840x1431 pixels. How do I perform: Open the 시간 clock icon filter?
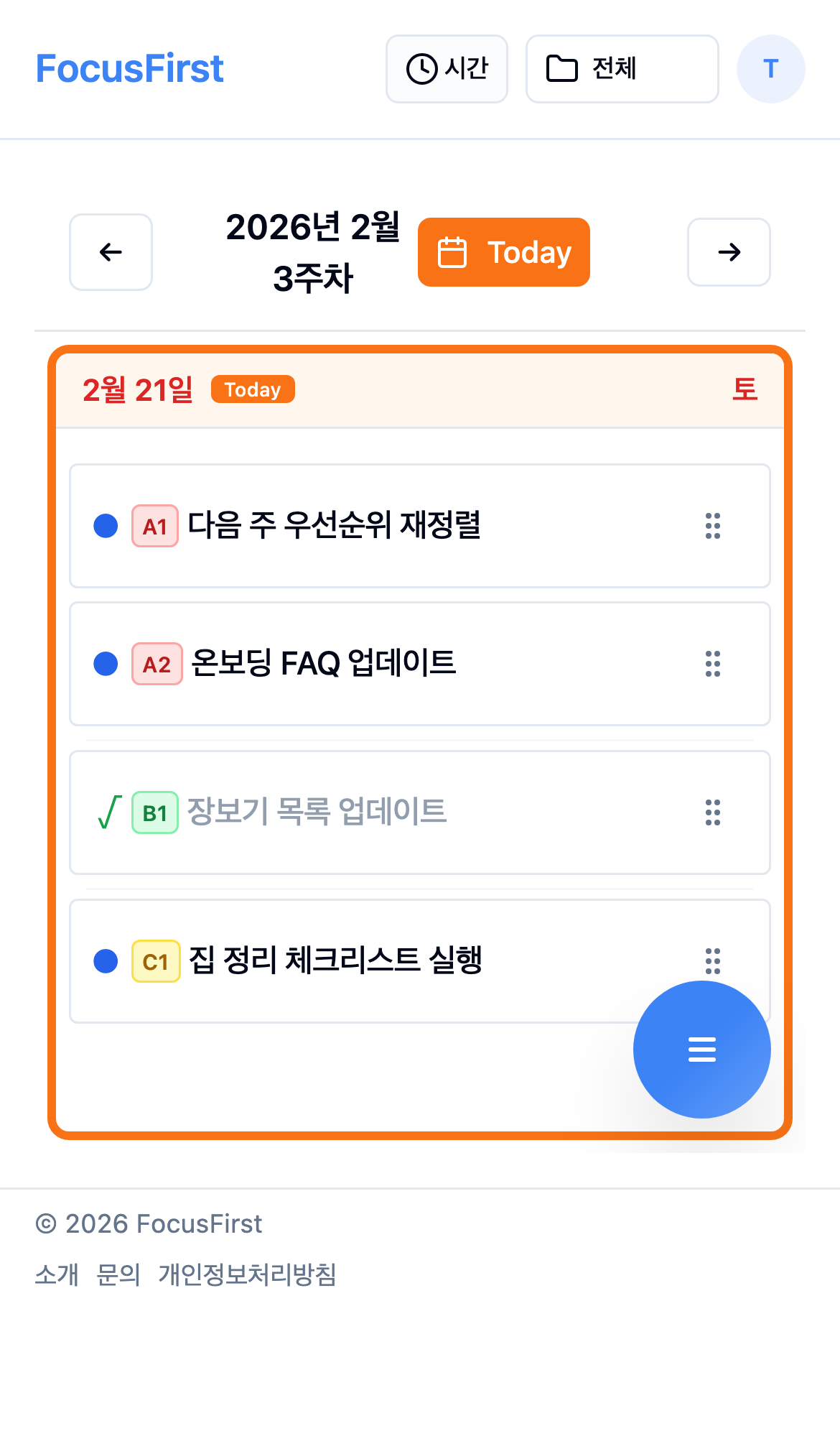(x=422, y=69)
